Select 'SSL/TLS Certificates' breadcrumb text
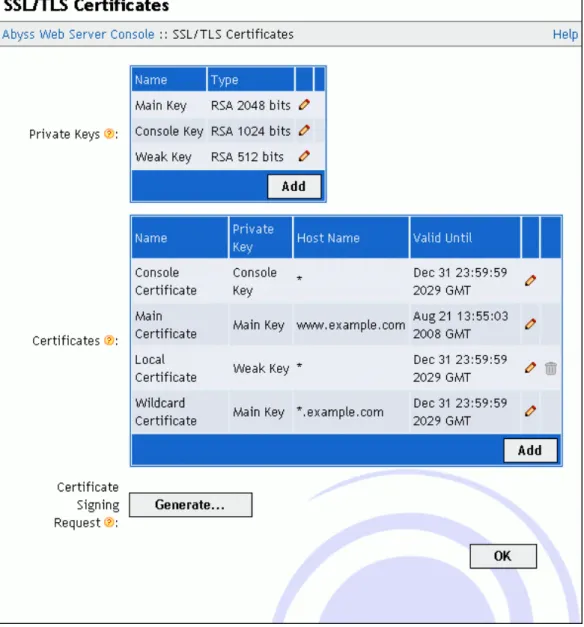This screenshot has width=584, height=627. 233,34
